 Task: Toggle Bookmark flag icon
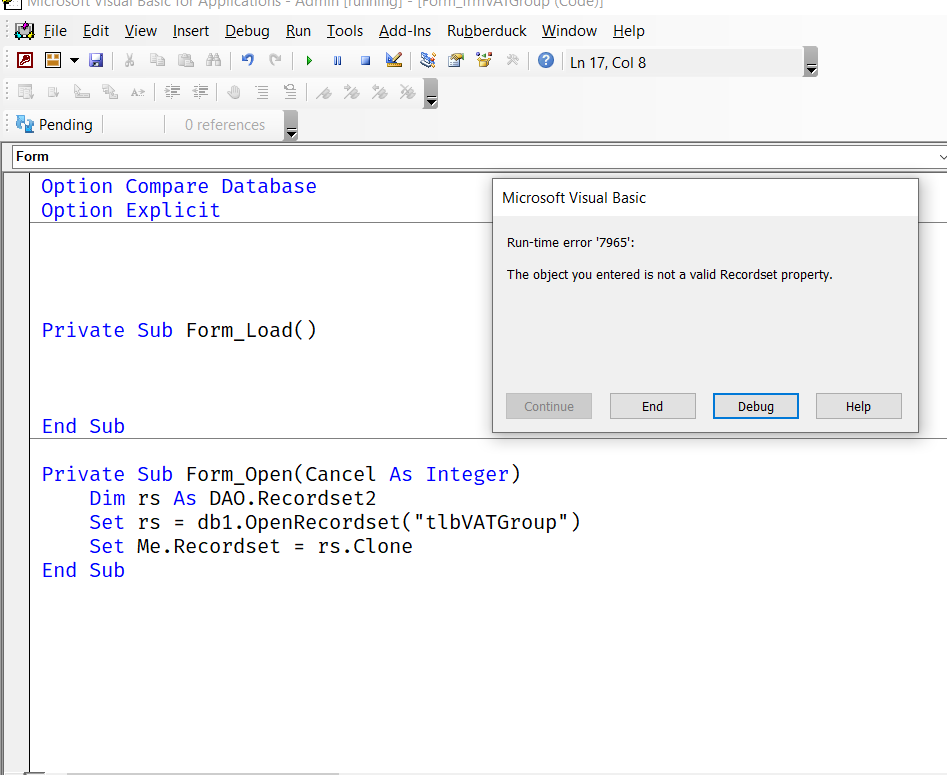click(x=324, y=92)
